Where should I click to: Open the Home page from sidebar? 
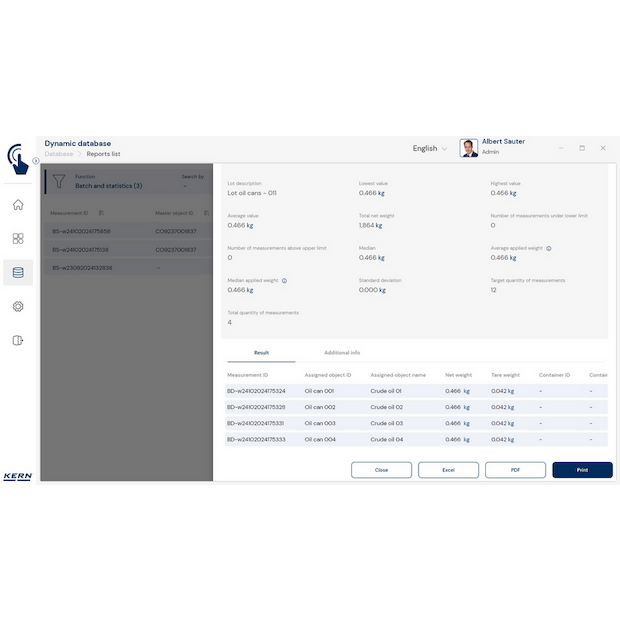[x=18, y=205]
